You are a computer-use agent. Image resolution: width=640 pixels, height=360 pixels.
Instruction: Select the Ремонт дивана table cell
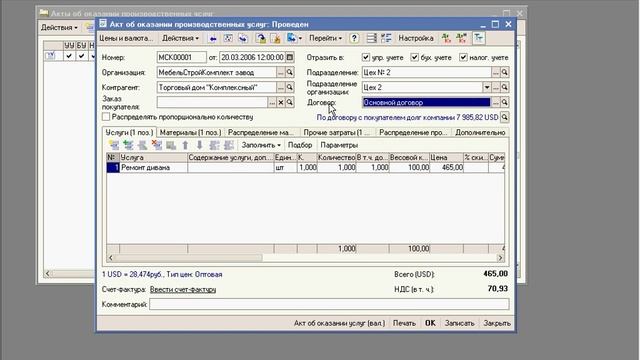153,168
